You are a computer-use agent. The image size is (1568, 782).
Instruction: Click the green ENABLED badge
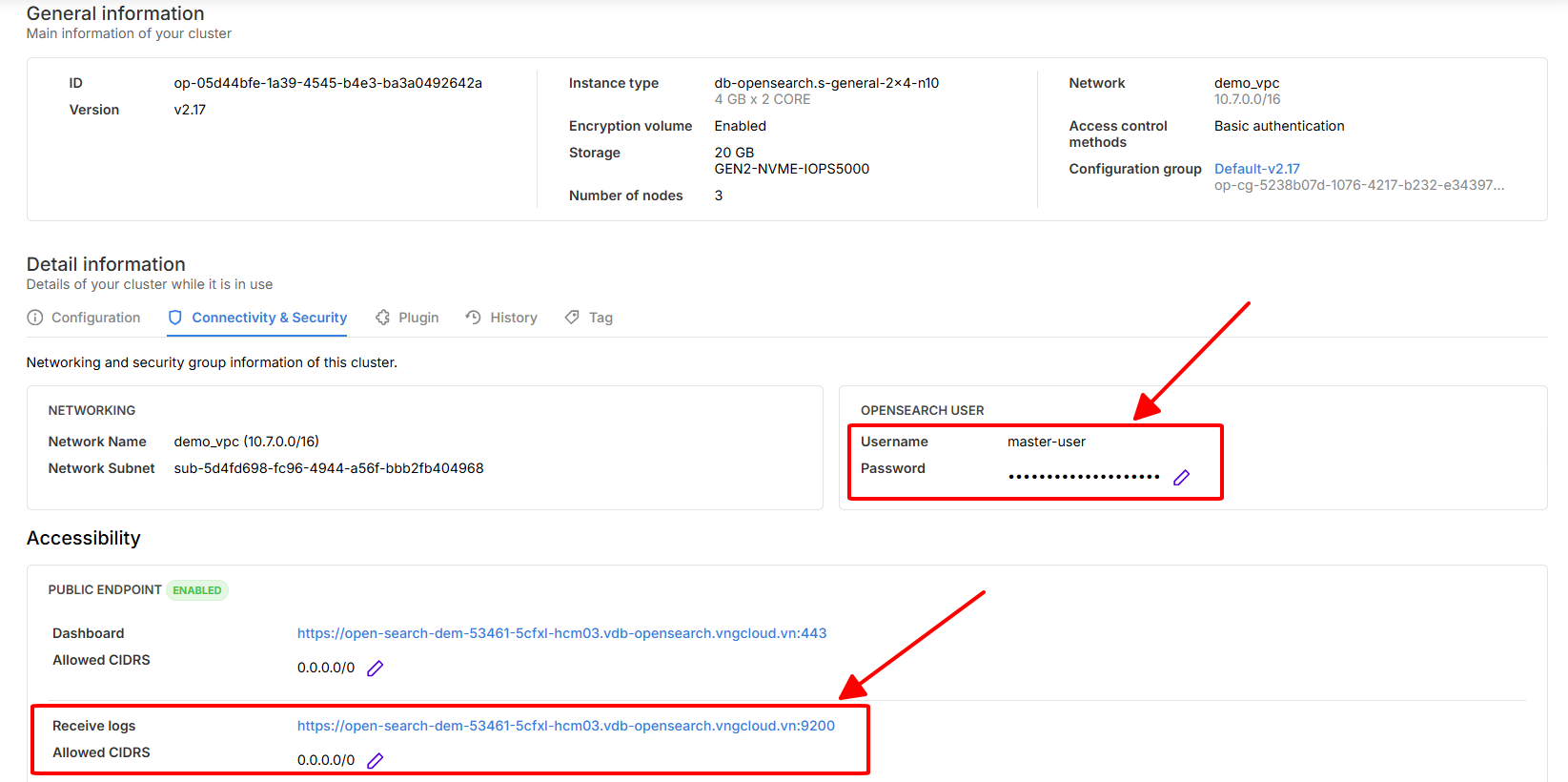click(197, 590)
